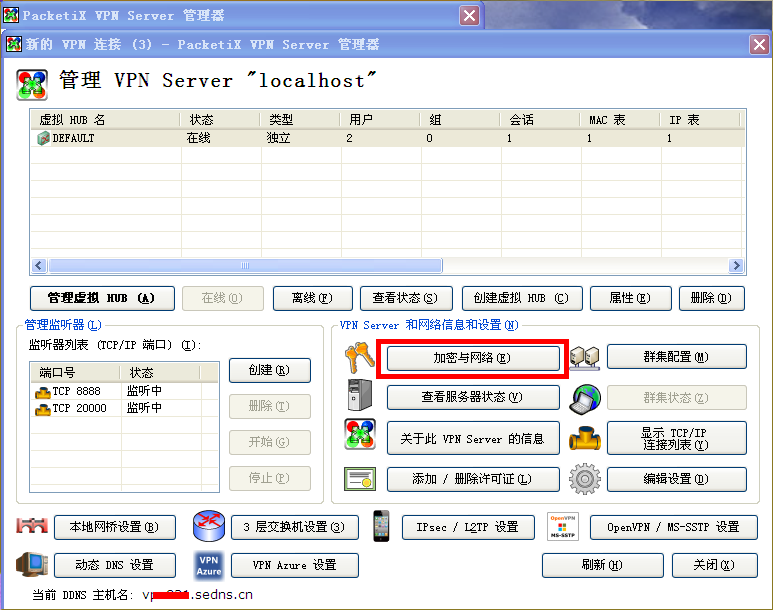Open 3 层交换机设置 (3)
Screen dimensions: 773x610
click(295, 528)
